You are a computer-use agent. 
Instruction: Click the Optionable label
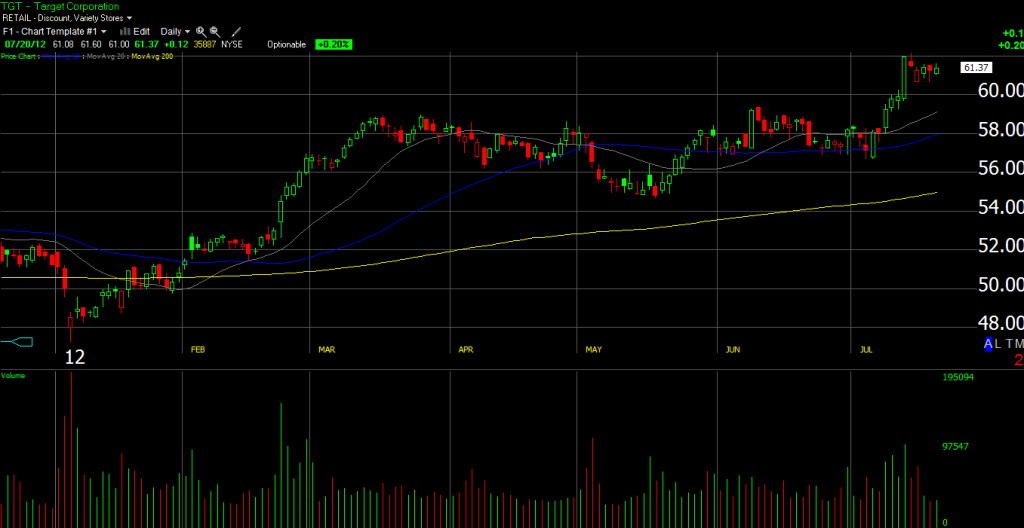(x=286, y=44)
